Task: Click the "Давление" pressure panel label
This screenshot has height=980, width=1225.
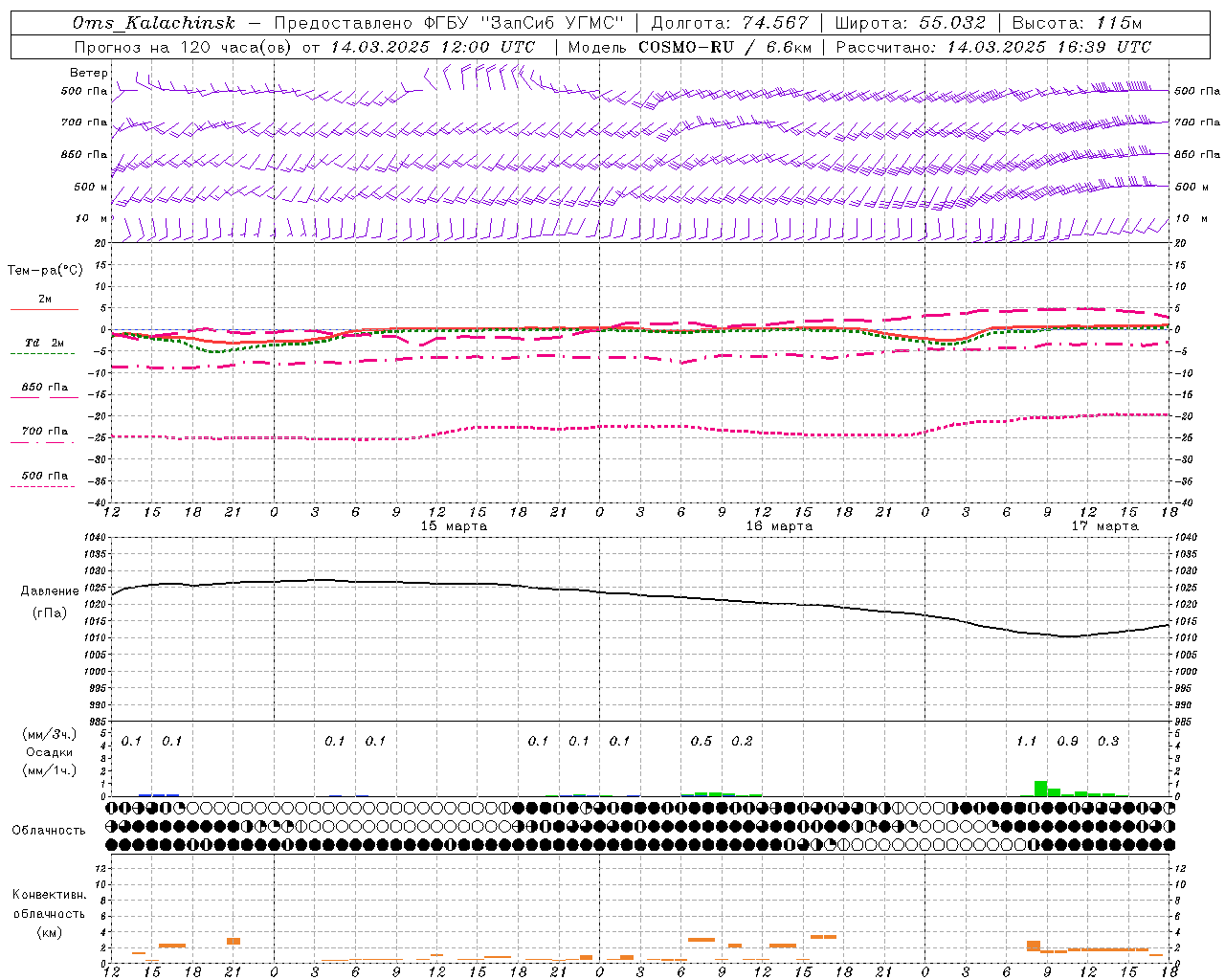Action: pos(50,591)
